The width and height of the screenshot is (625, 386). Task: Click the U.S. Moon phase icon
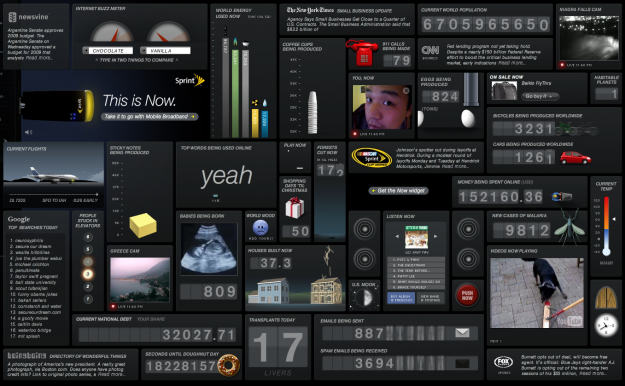(365, 297)
